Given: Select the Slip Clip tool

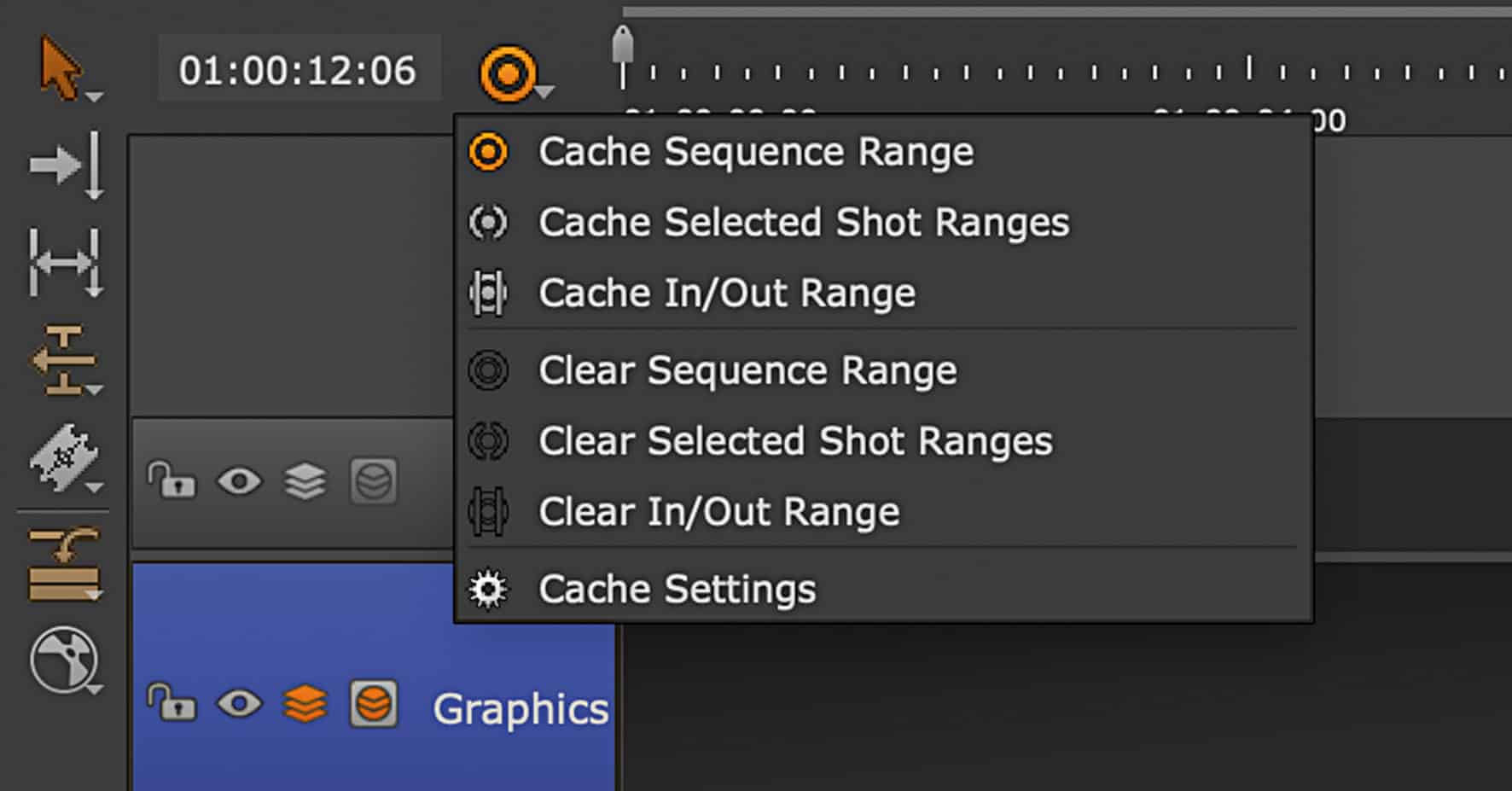Looking at the screenshot, I should tap(62, 363).
